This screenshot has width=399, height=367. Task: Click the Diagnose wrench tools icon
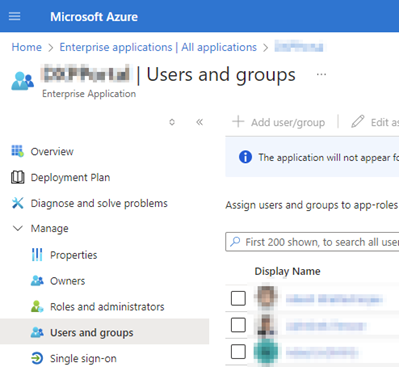coord(18,203)
